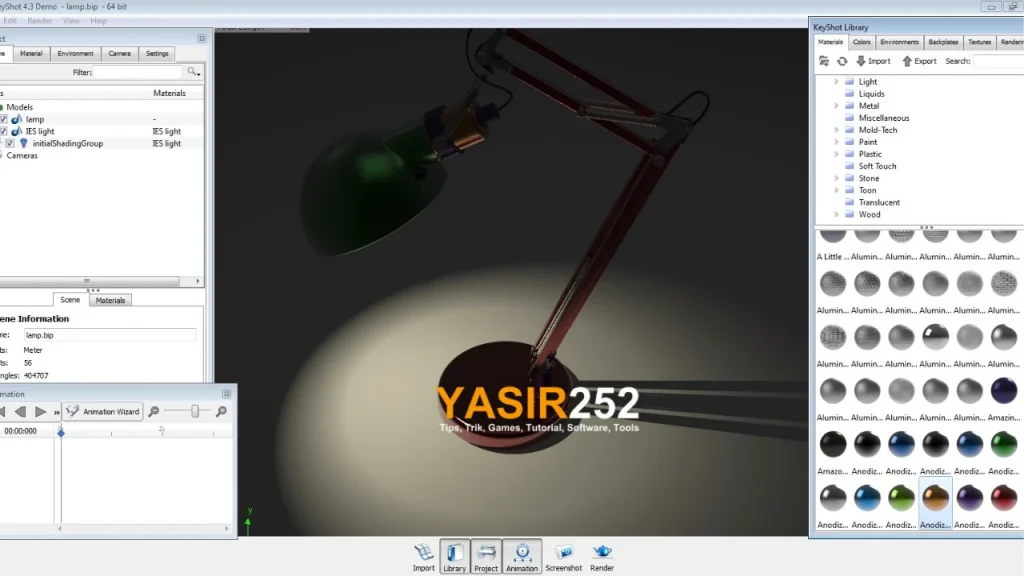The image size is (1024, 576).
Task: Switch to project Material tab
Action: pos(31,54)
